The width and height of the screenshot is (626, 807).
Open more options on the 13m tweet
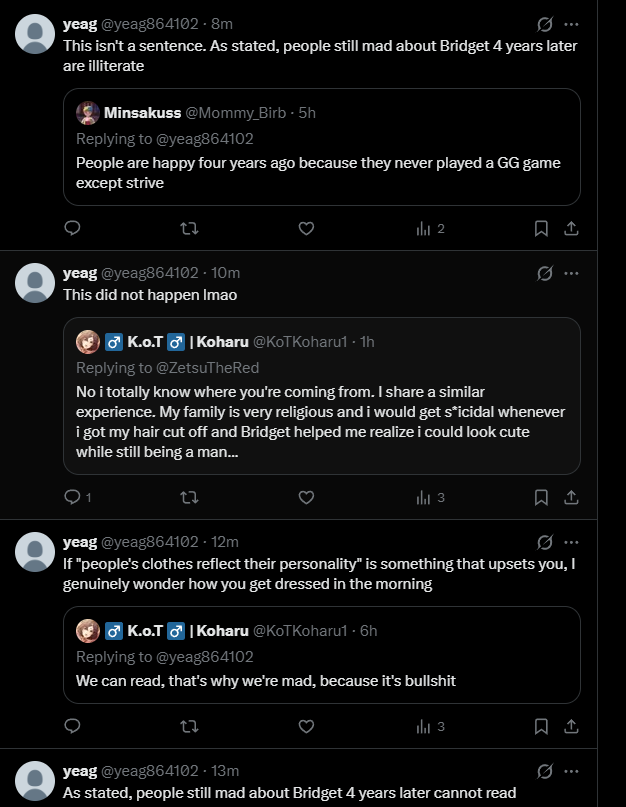[x=571, y=771]
